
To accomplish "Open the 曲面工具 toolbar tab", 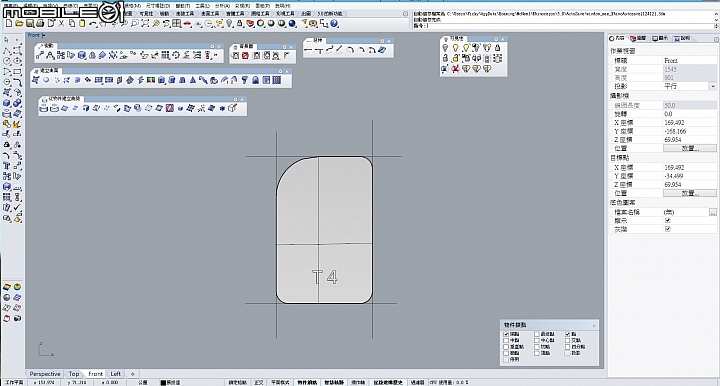I will click(210, 14).
